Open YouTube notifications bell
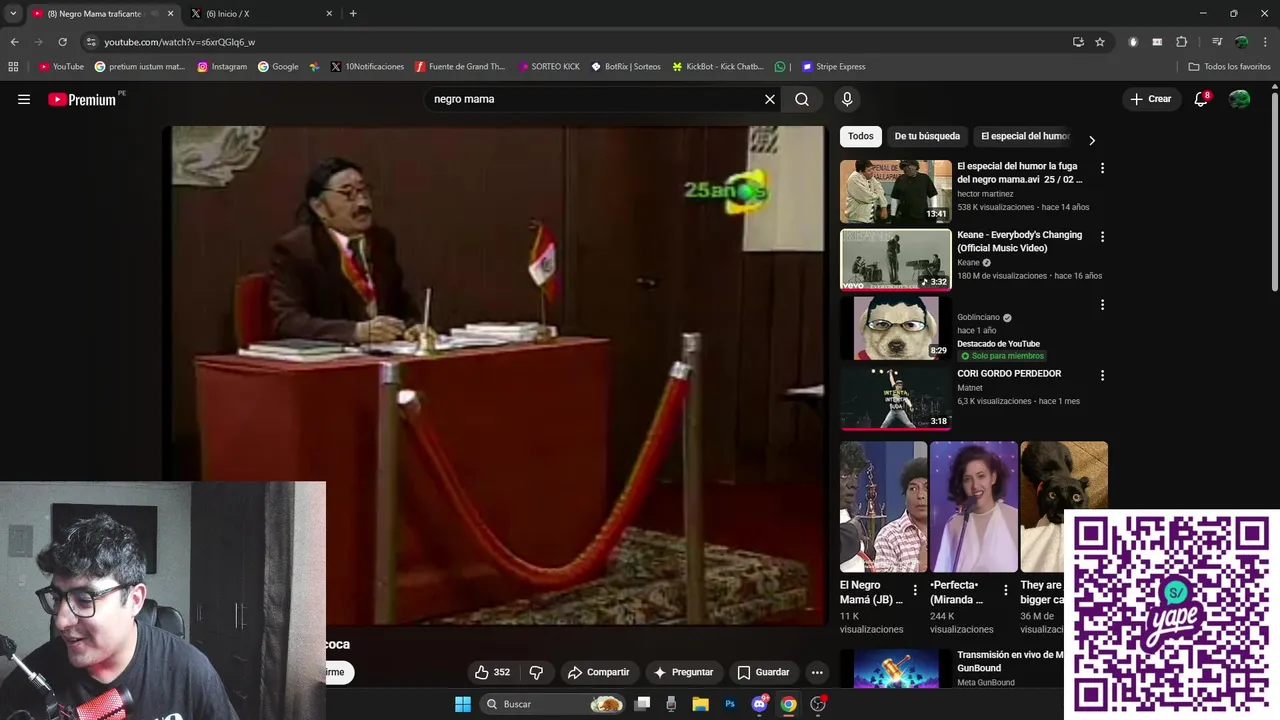 click(x=1201, y=99)
